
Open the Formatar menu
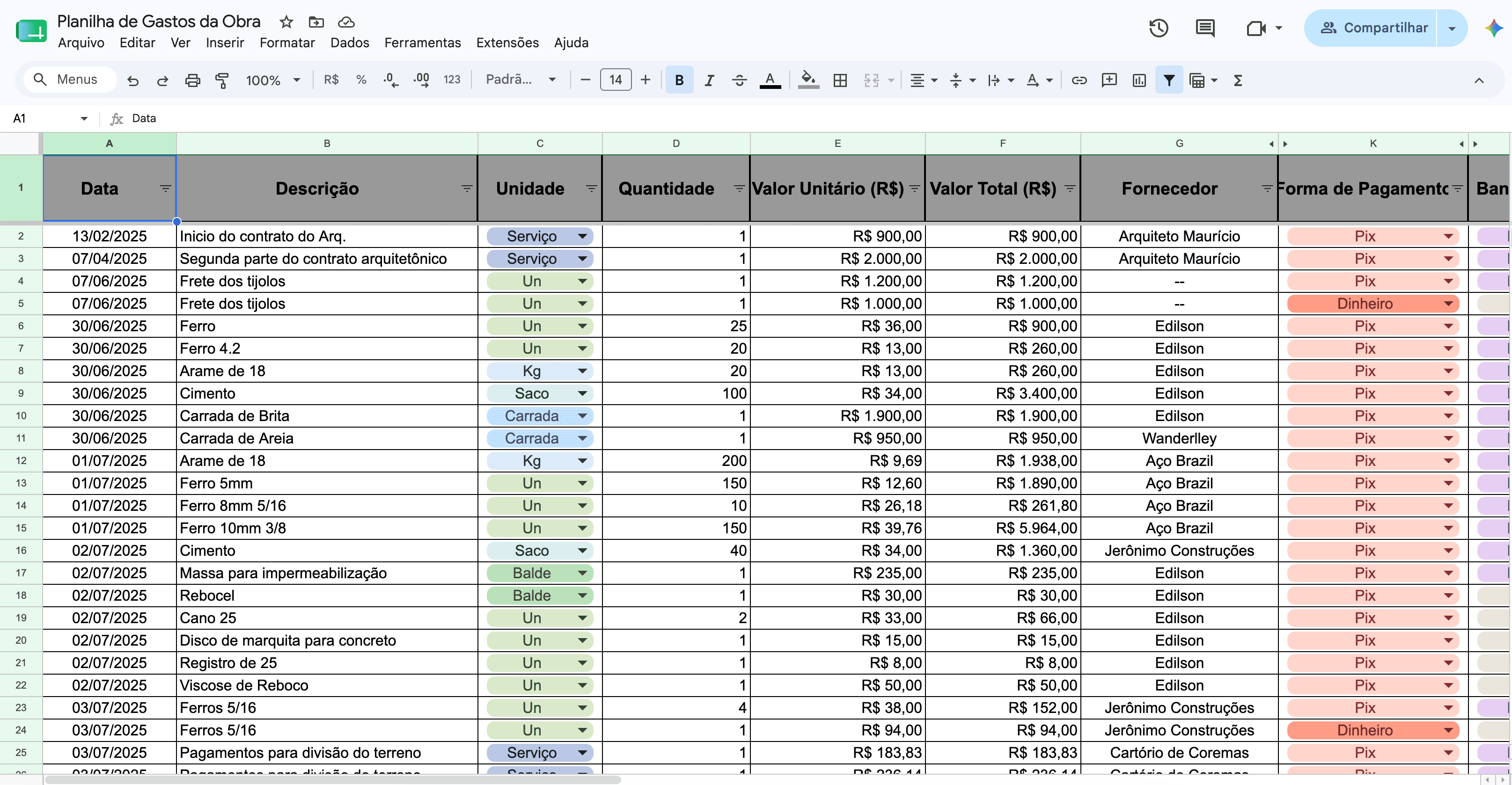(x=287, y=43)
